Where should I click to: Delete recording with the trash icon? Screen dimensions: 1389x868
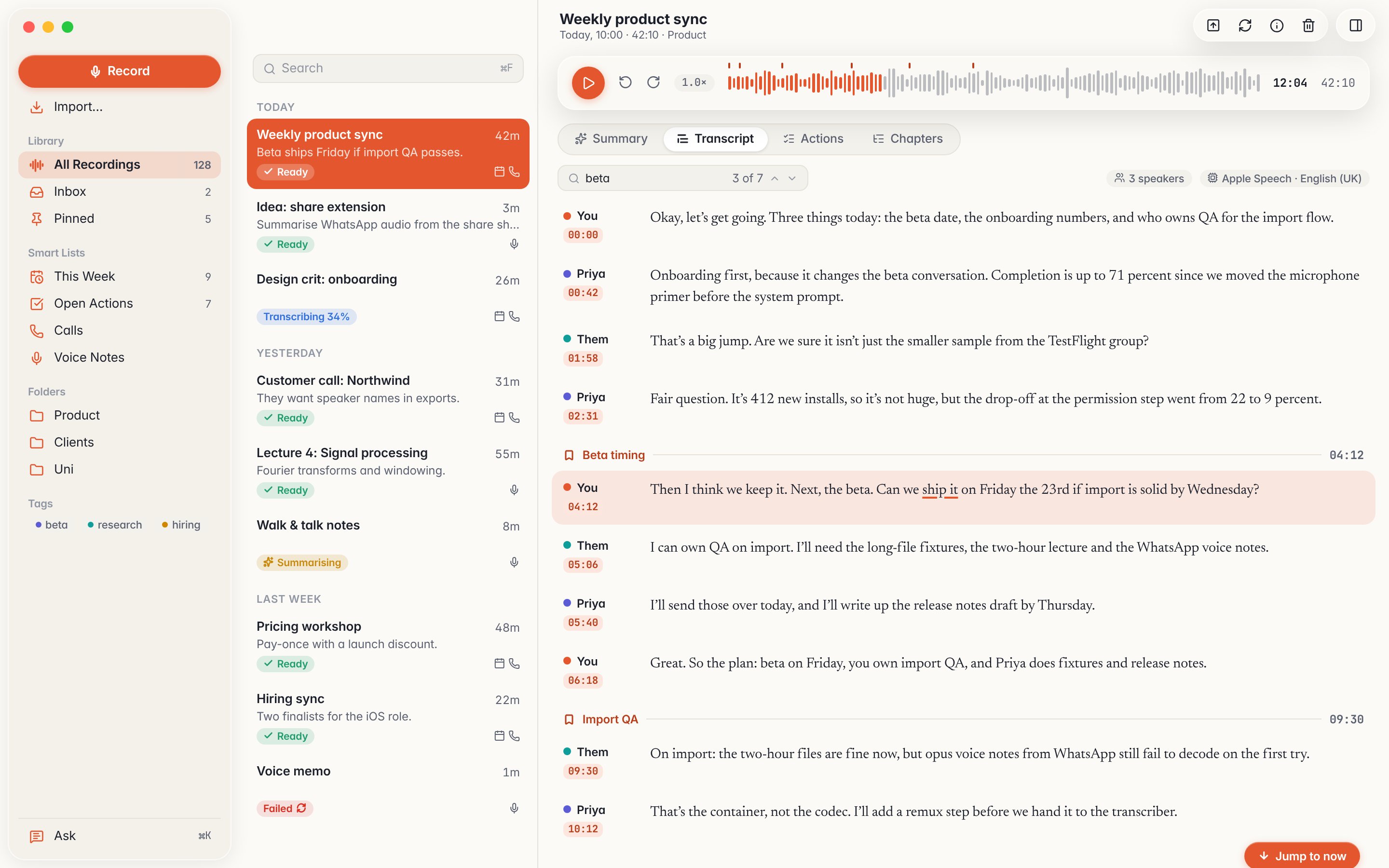pos(1308,25)
